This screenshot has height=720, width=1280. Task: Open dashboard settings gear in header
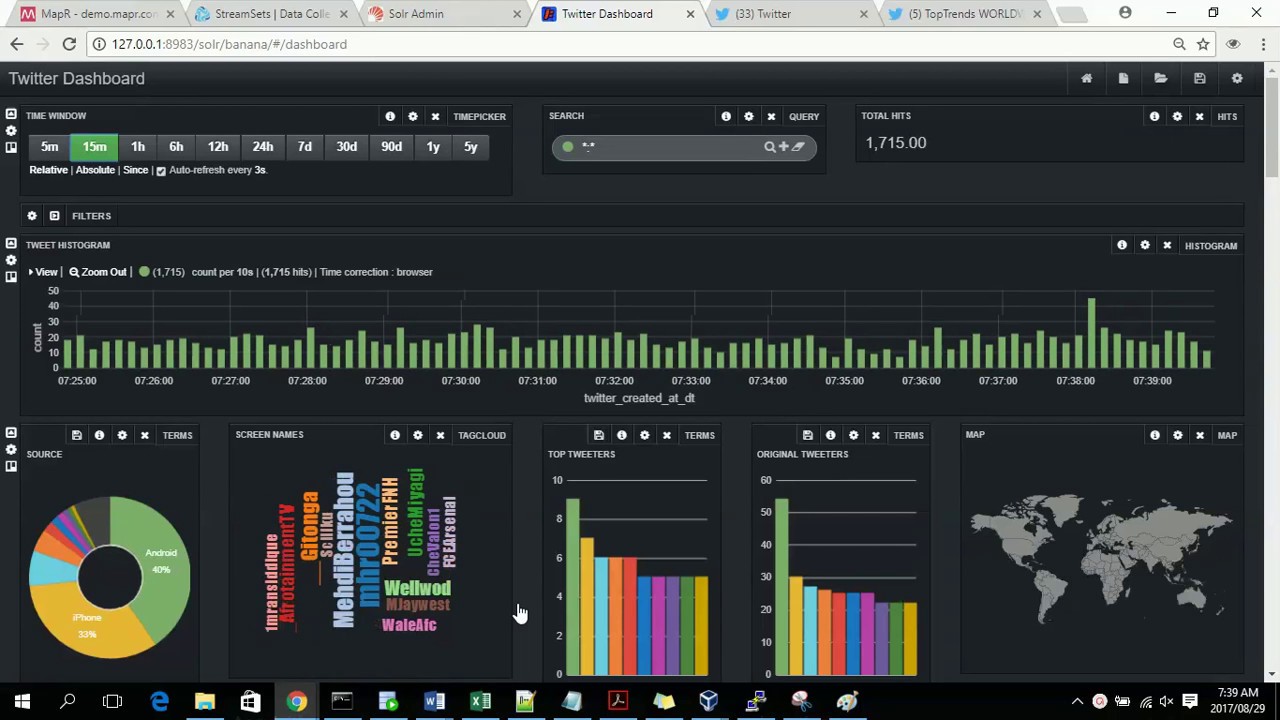1237,79
